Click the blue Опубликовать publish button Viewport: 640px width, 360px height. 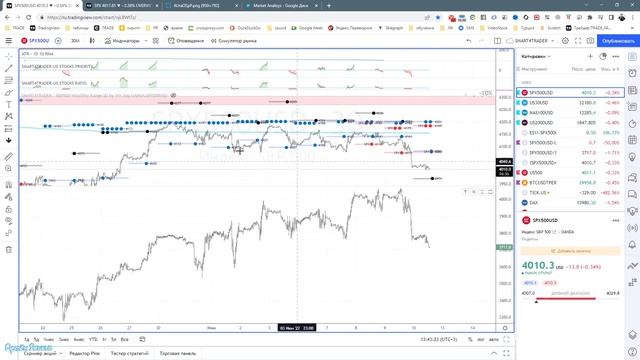coord(618,41)
